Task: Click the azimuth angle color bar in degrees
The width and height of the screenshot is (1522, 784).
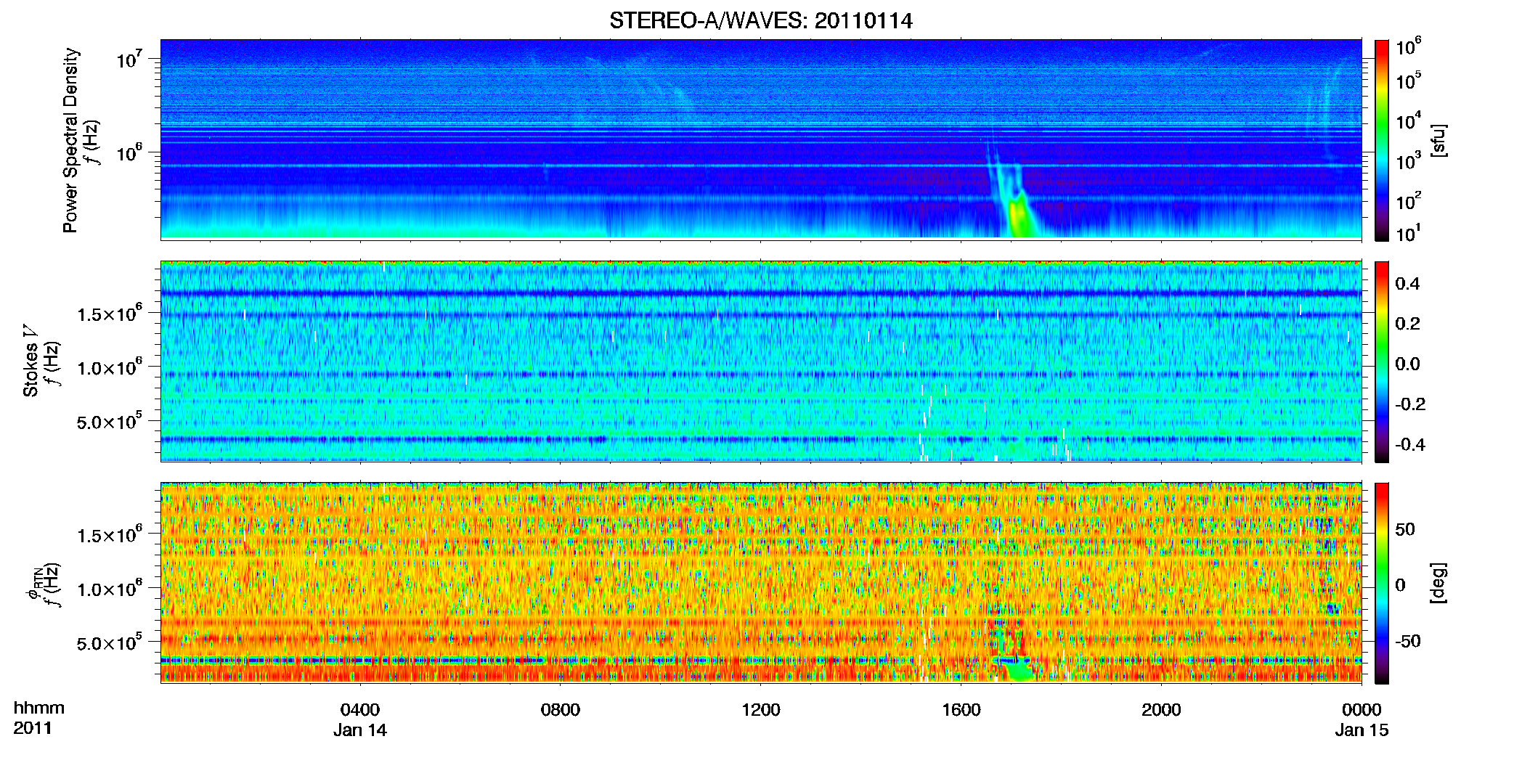Action: click(x=1382, y=583)
